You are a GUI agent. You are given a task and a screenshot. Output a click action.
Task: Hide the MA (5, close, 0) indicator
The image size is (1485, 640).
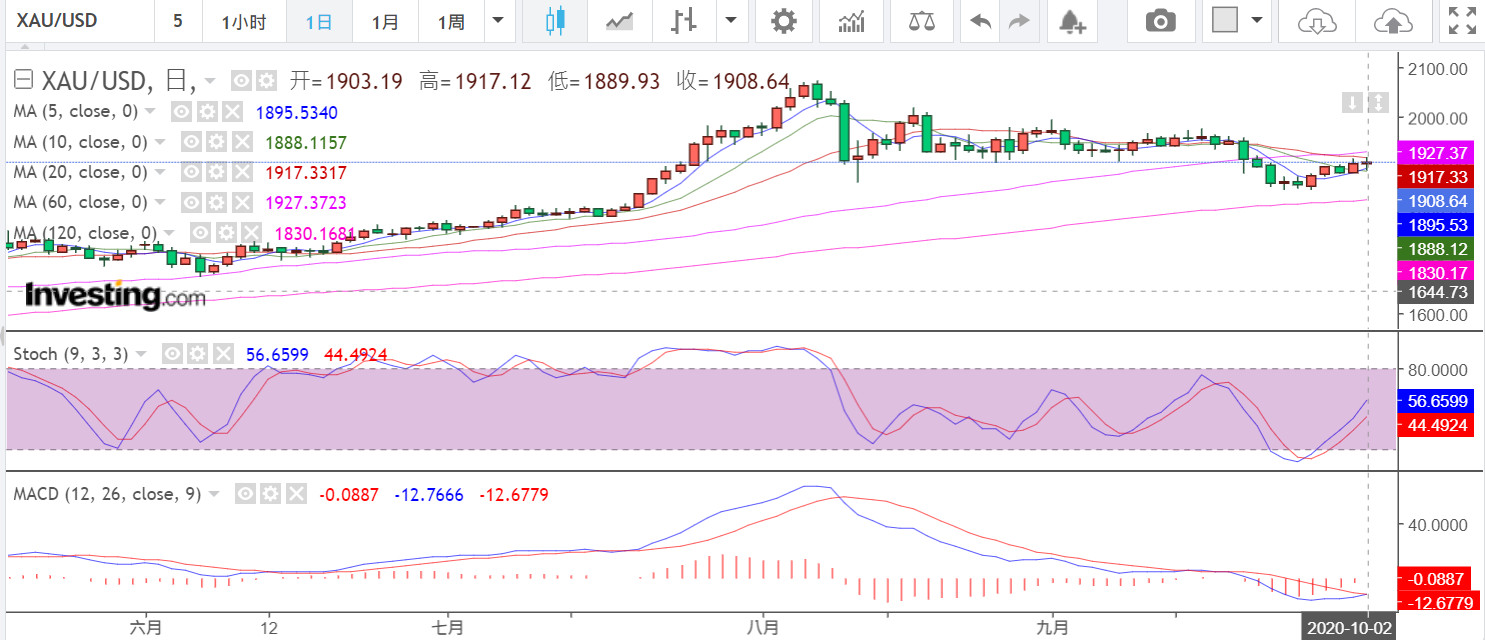coord(180,111)
